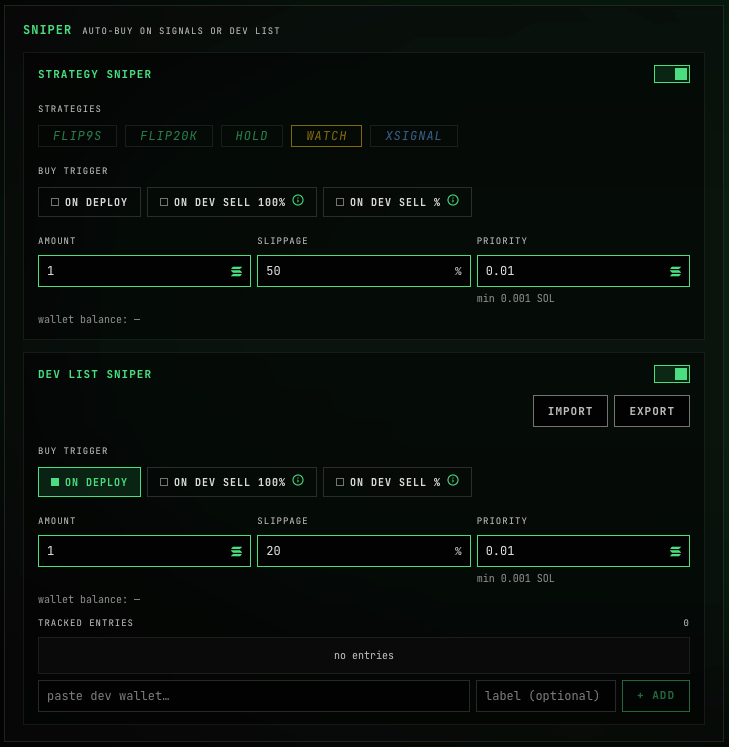Image resolution: width=729 pixels, height=747 pixels.
Task: Edit the Strategy Sniper Priority value 0.01
Action: (583, 271)
